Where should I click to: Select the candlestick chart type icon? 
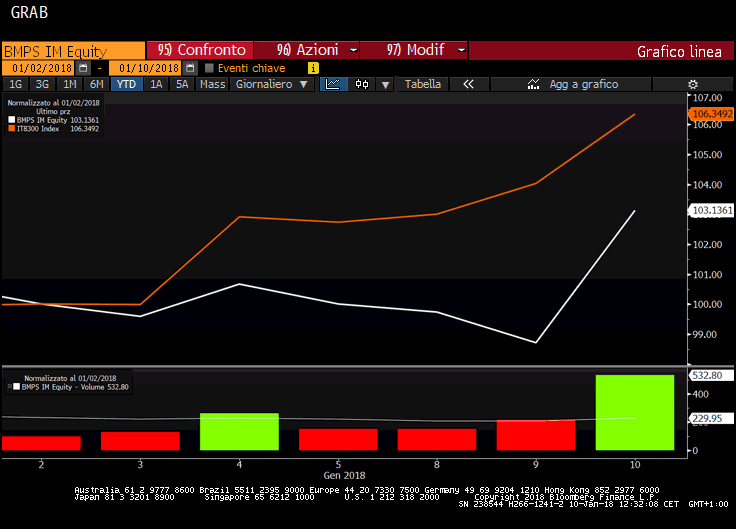[362, 85]
